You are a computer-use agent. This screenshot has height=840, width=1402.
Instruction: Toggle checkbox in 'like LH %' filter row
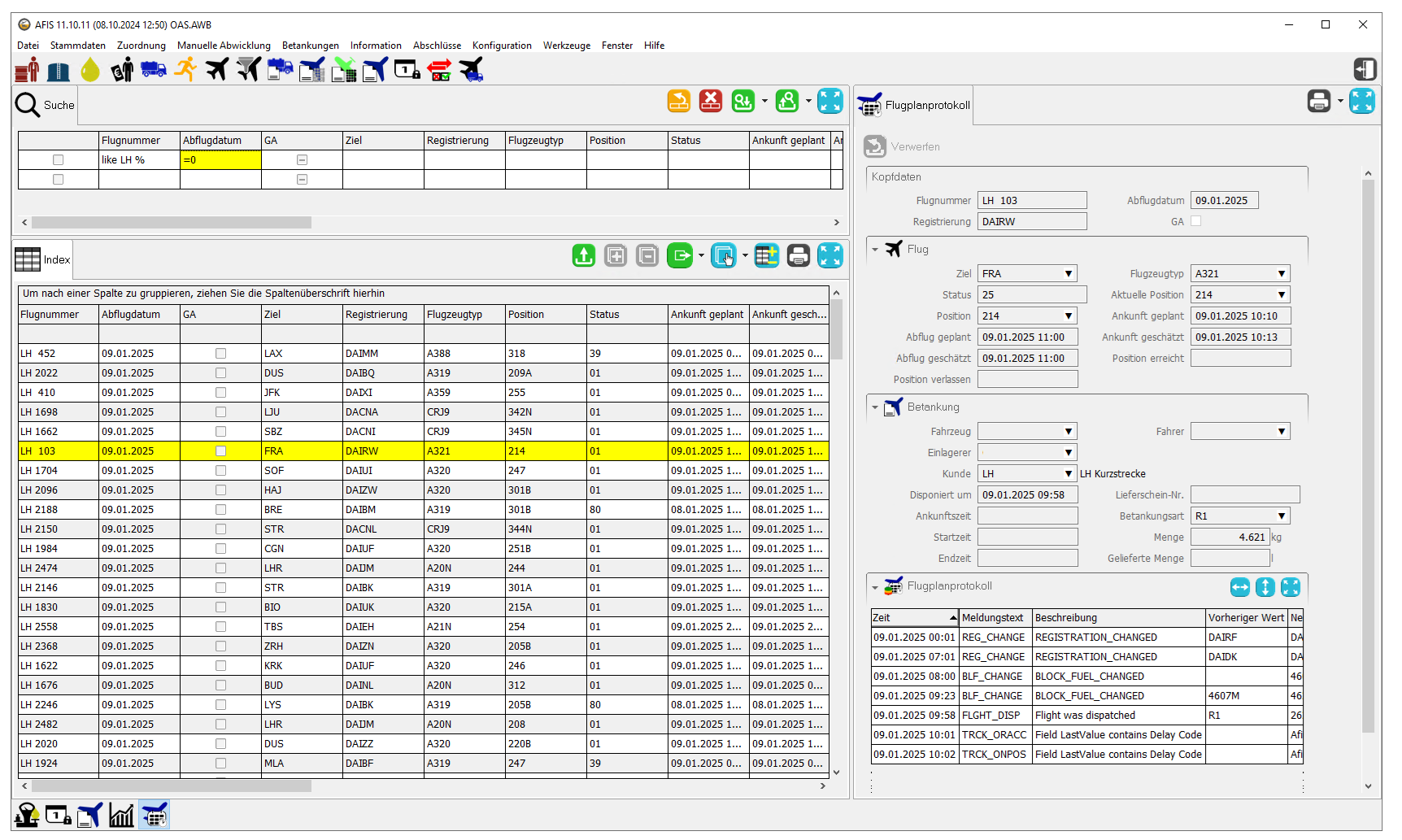point(58,160)
